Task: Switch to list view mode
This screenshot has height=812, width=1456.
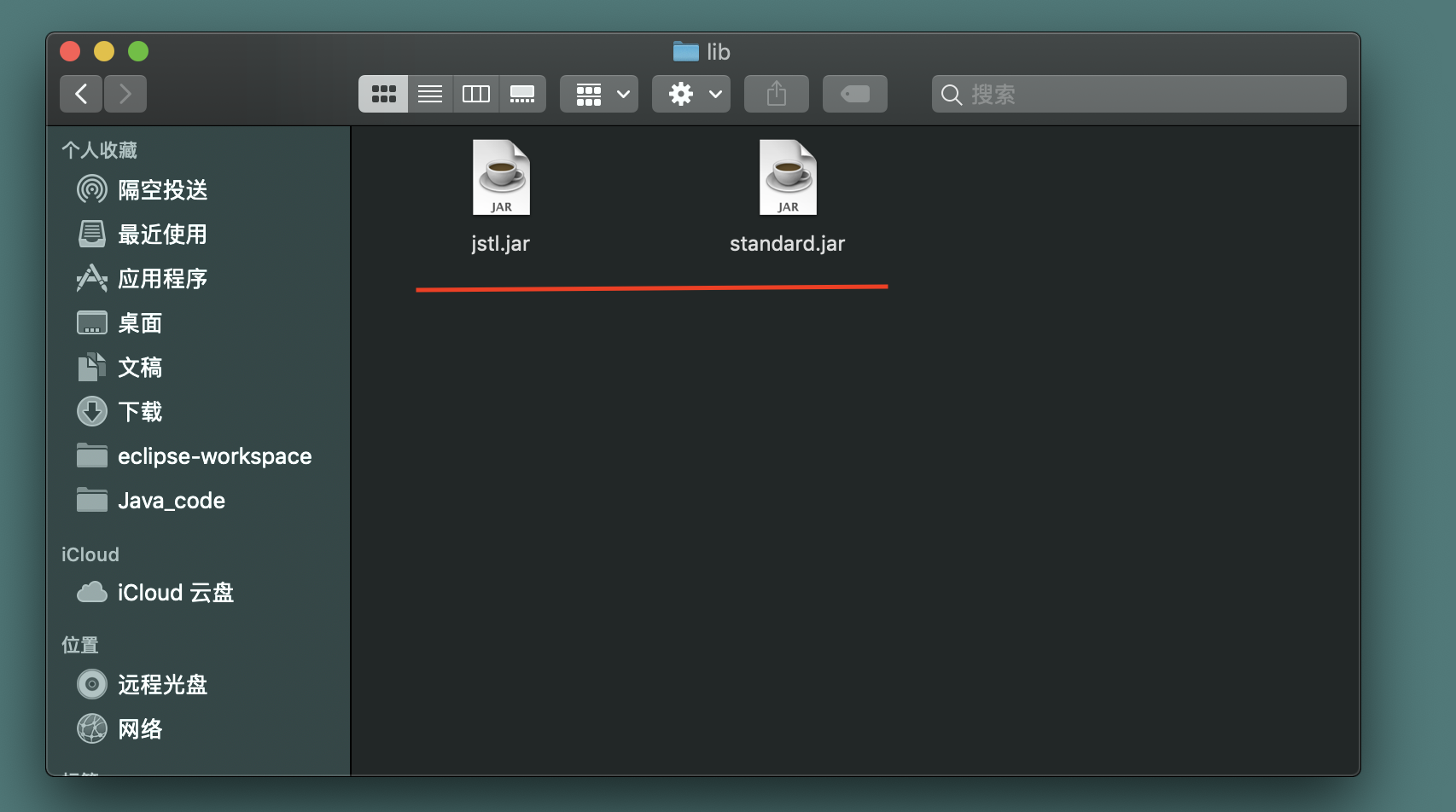Action: [430, 94]
